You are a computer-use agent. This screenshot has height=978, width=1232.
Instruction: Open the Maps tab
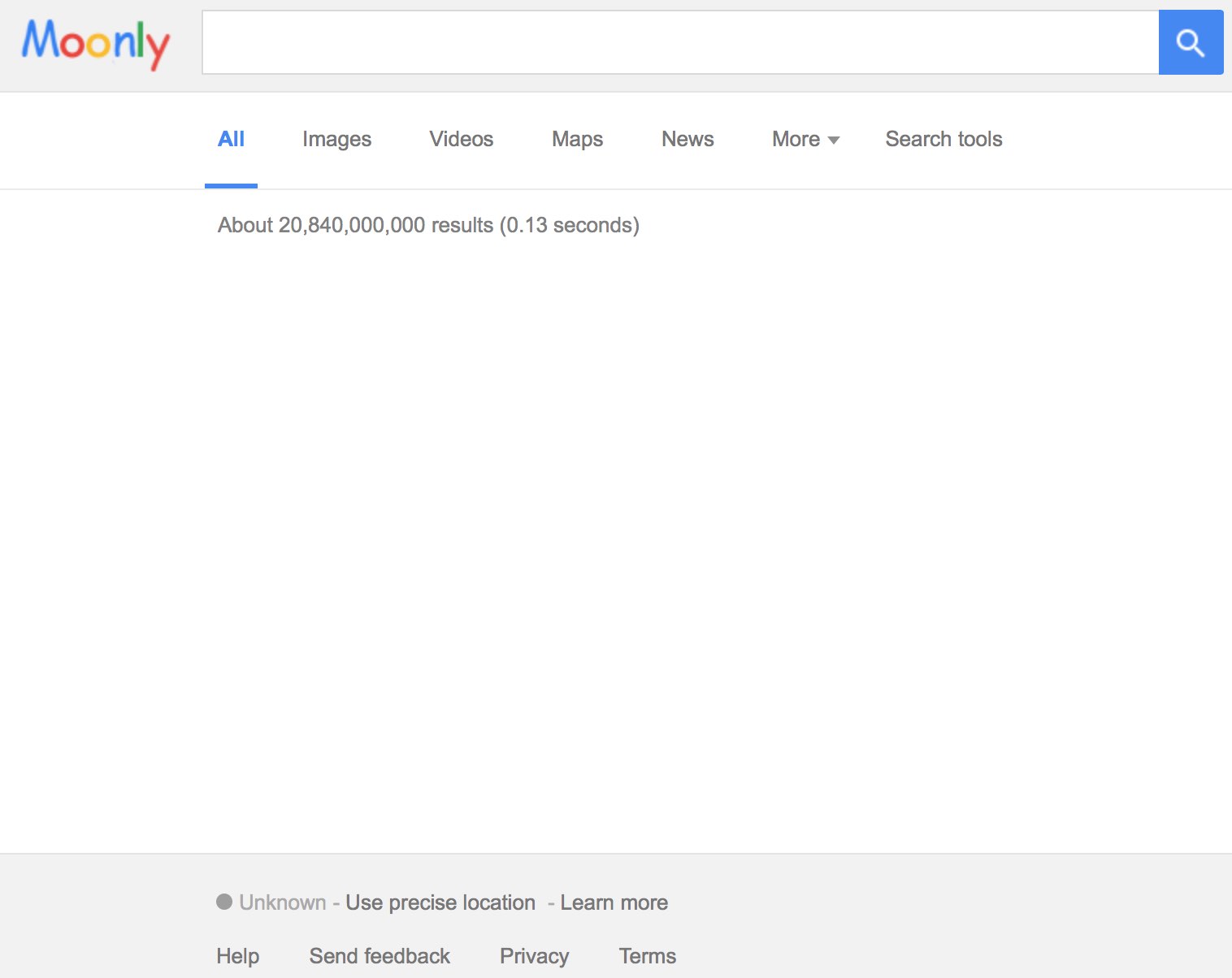click(x=577, y=139)
